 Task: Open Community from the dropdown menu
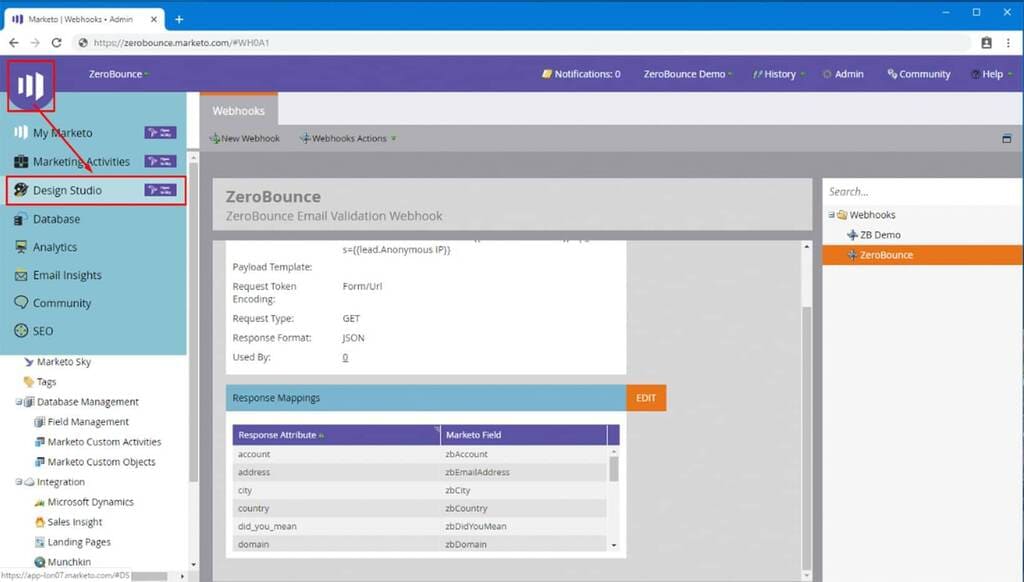pyautogui.click(x=62, y=303)
